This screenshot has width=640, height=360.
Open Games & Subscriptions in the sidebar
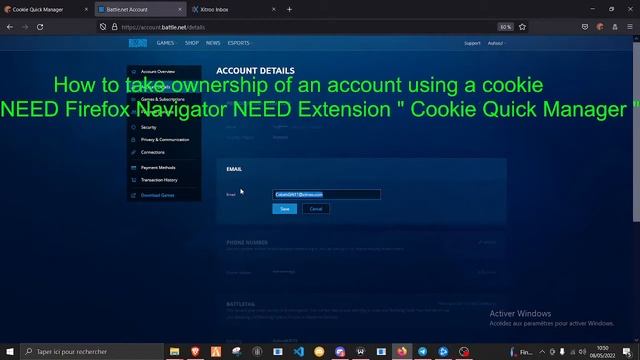(162, 99)
